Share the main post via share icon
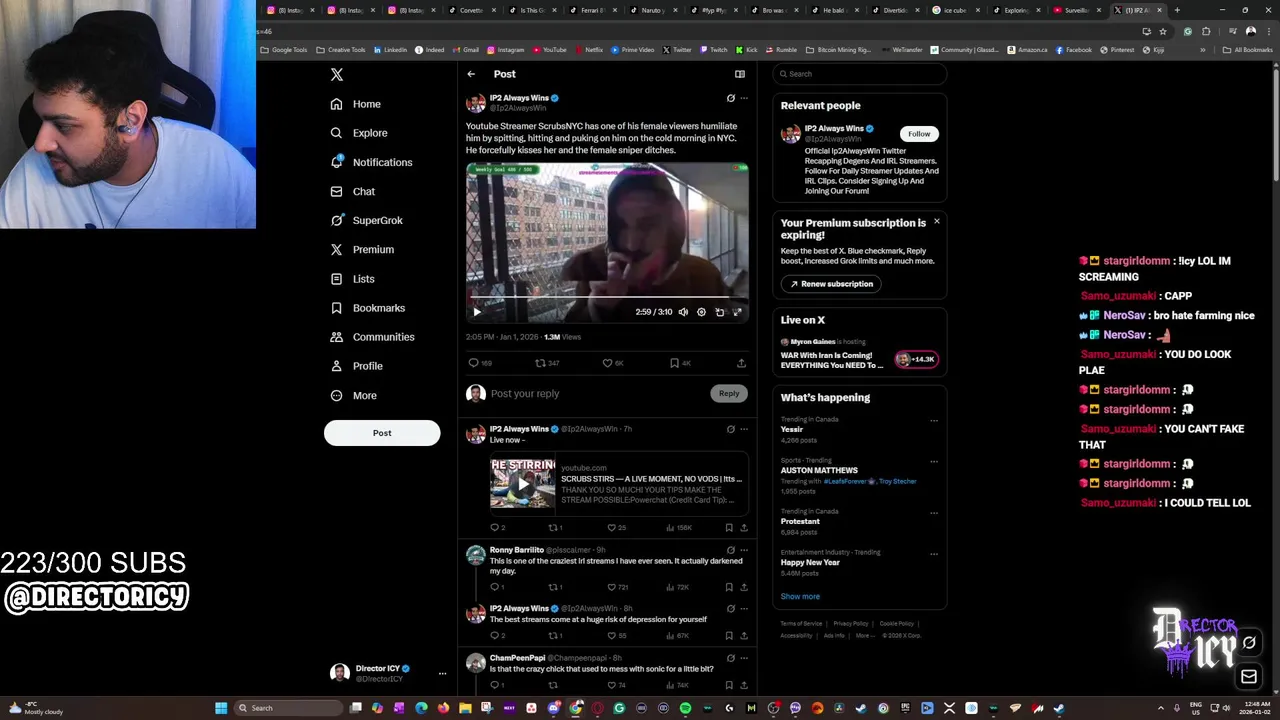 coord(741,363)
